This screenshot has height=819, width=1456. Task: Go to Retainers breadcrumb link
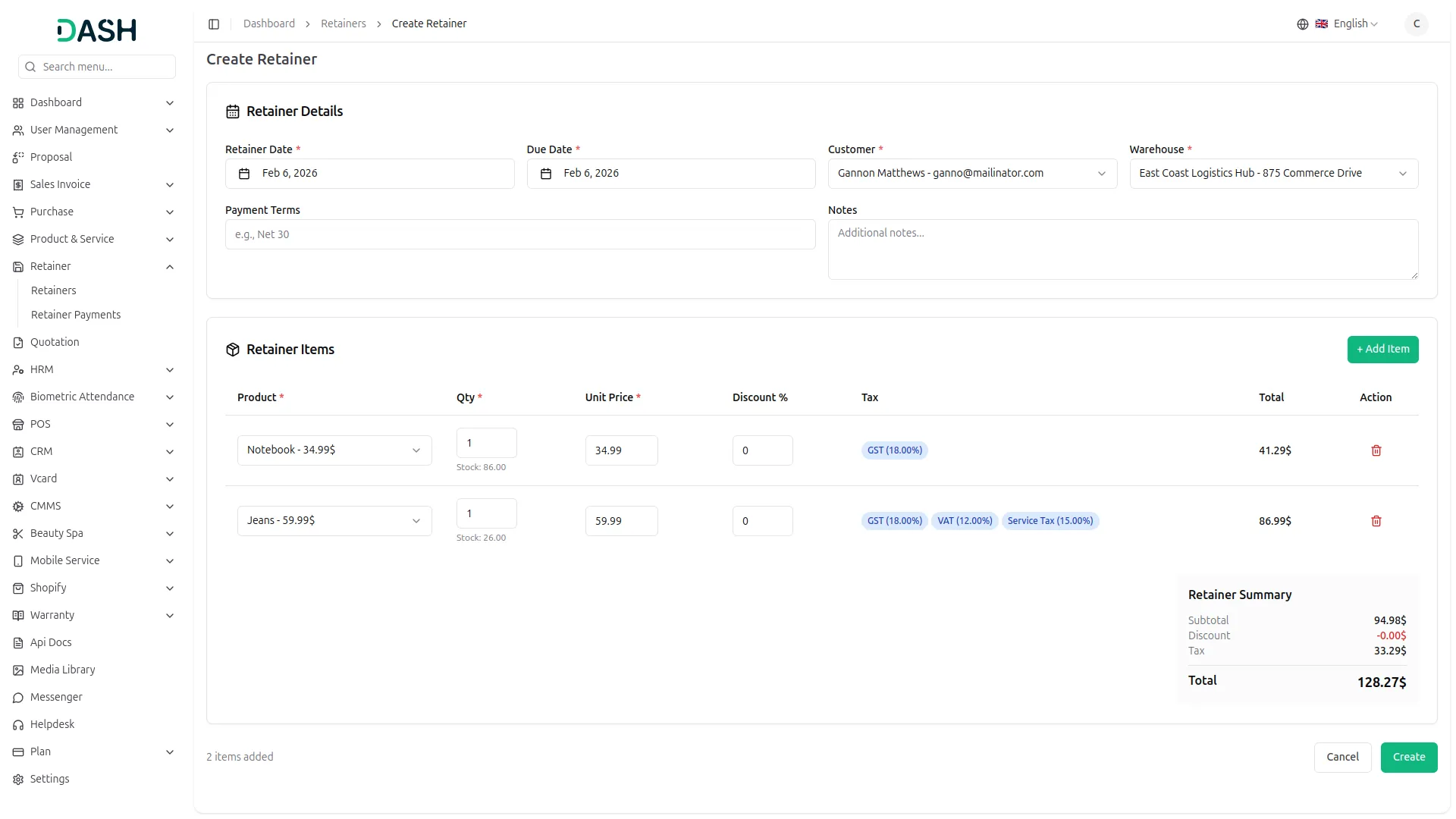coord(343,24)
